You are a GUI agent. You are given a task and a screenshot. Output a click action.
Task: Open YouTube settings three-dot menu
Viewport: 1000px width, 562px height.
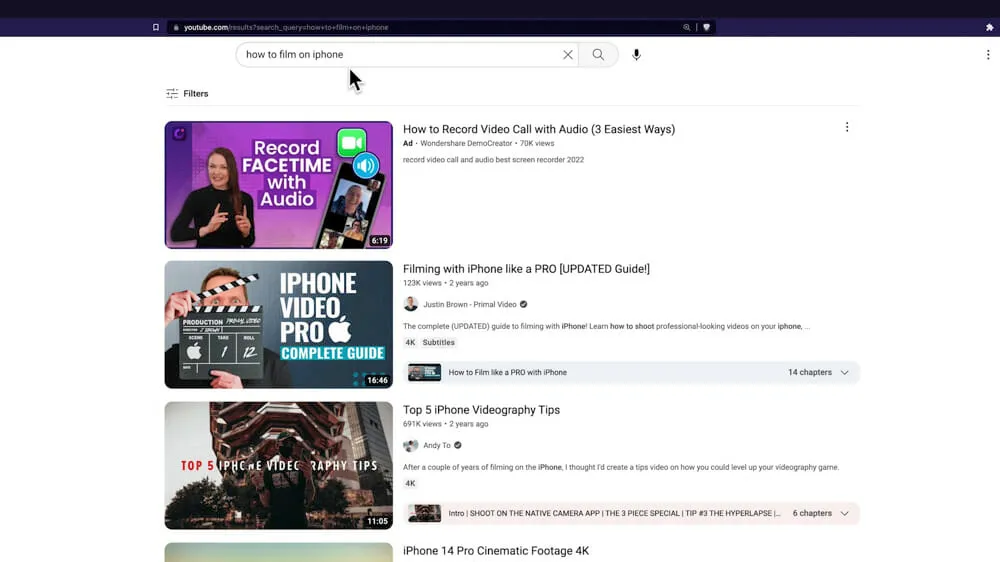pos(987,55)
